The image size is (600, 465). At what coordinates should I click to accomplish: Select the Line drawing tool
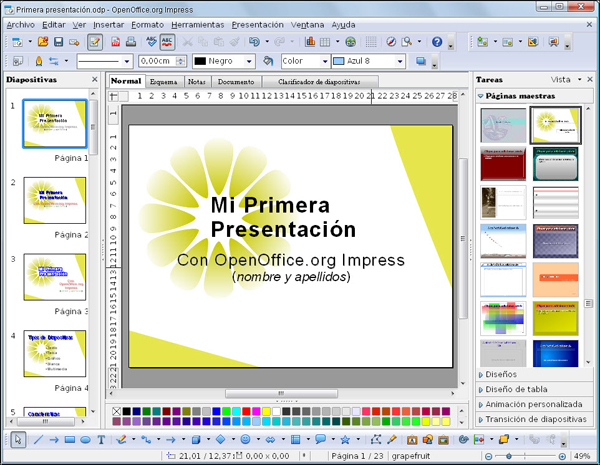(x=38, y=440)
